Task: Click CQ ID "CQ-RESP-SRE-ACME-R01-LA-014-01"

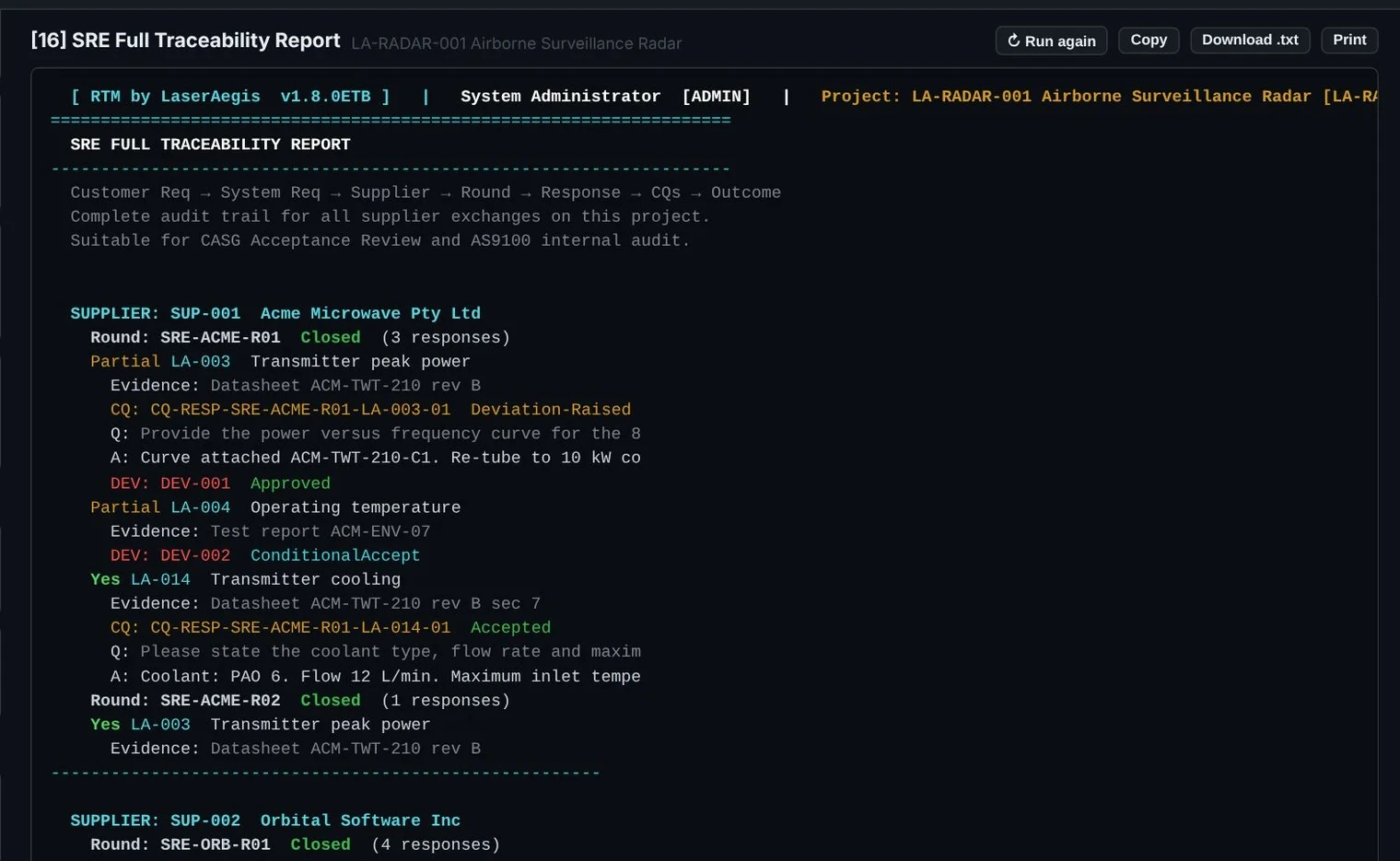Action: tap(300, 627)
